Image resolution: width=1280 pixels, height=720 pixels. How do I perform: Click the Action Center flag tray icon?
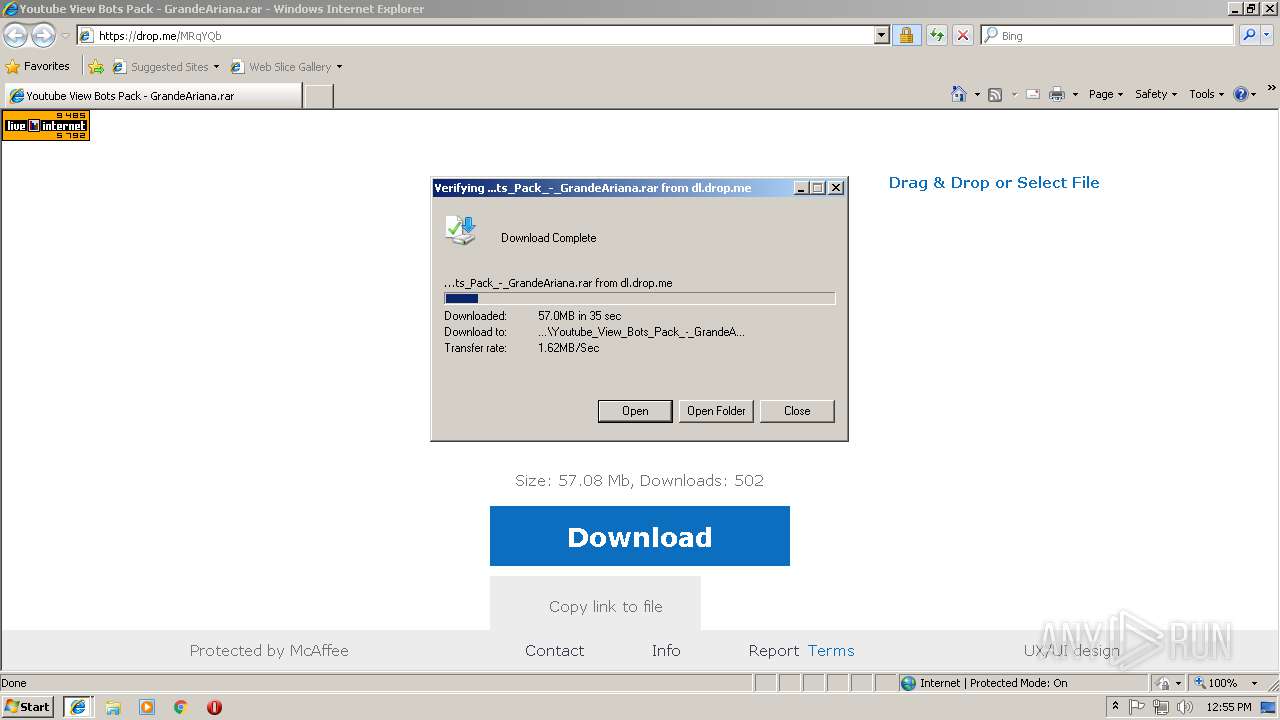tap(1137, 707)
